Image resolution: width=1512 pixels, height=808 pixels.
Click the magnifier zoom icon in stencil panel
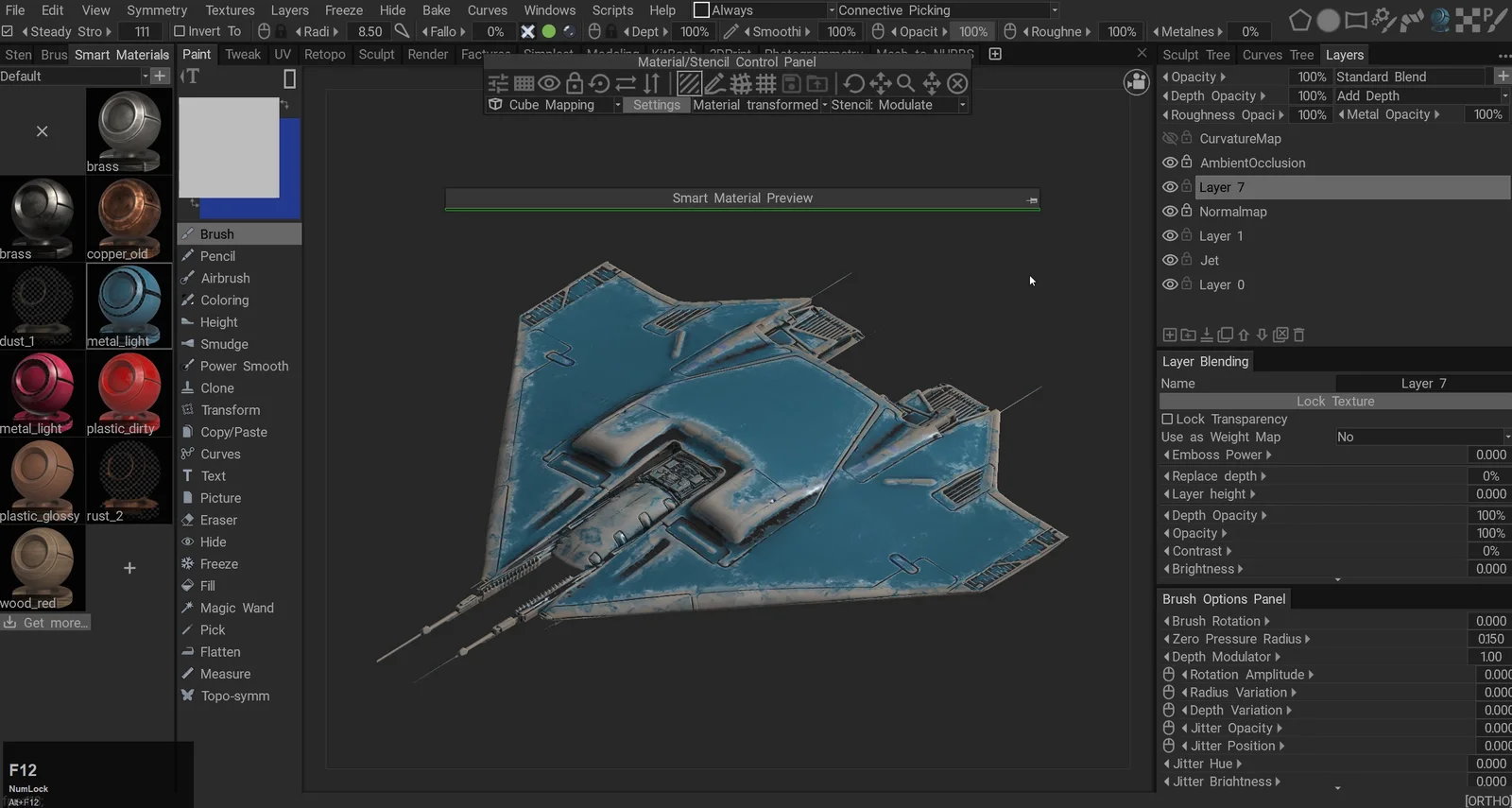[x=905, y=83]
